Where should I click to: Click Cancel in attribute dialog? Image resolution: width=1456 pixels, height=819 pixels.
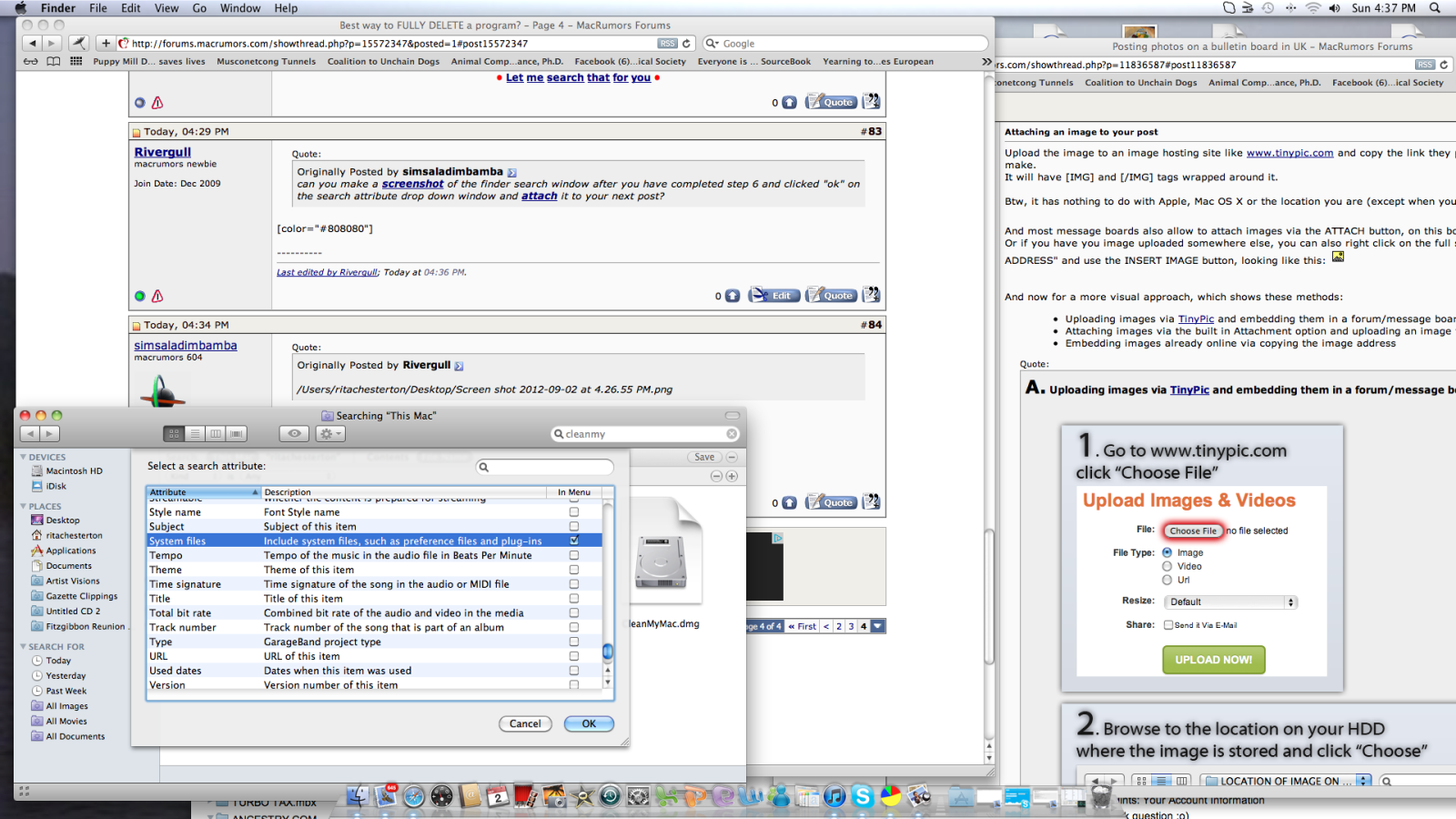click(x=524, y=723)
